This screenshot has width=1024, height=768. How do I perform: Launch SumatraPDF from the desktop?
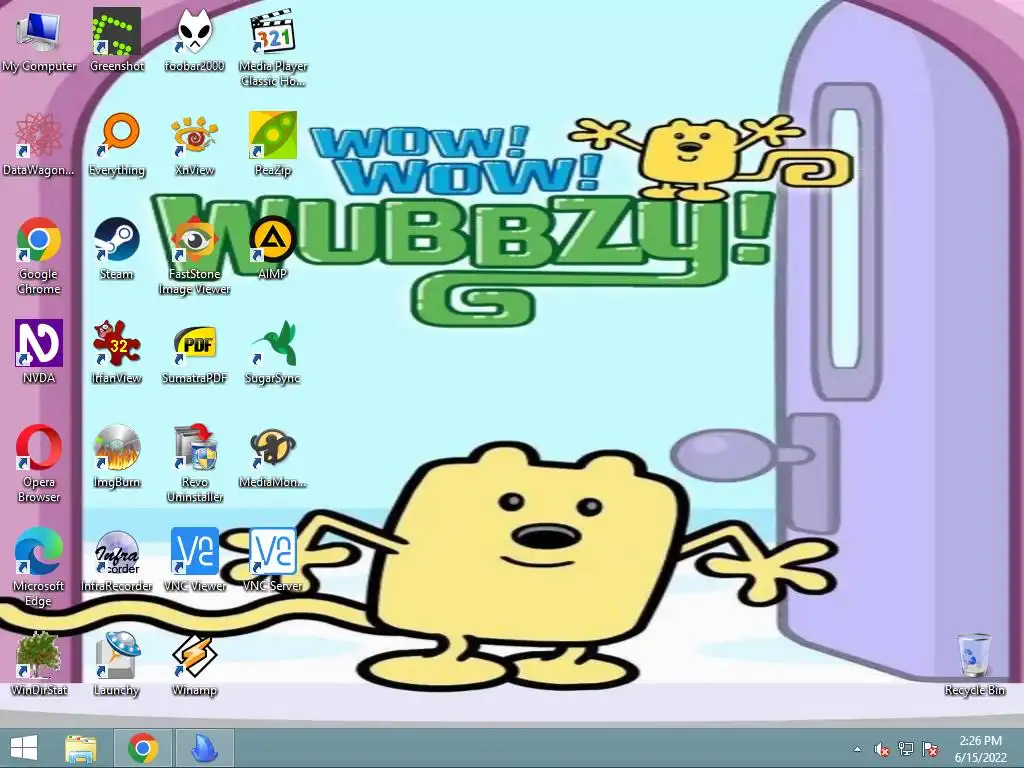195,353
